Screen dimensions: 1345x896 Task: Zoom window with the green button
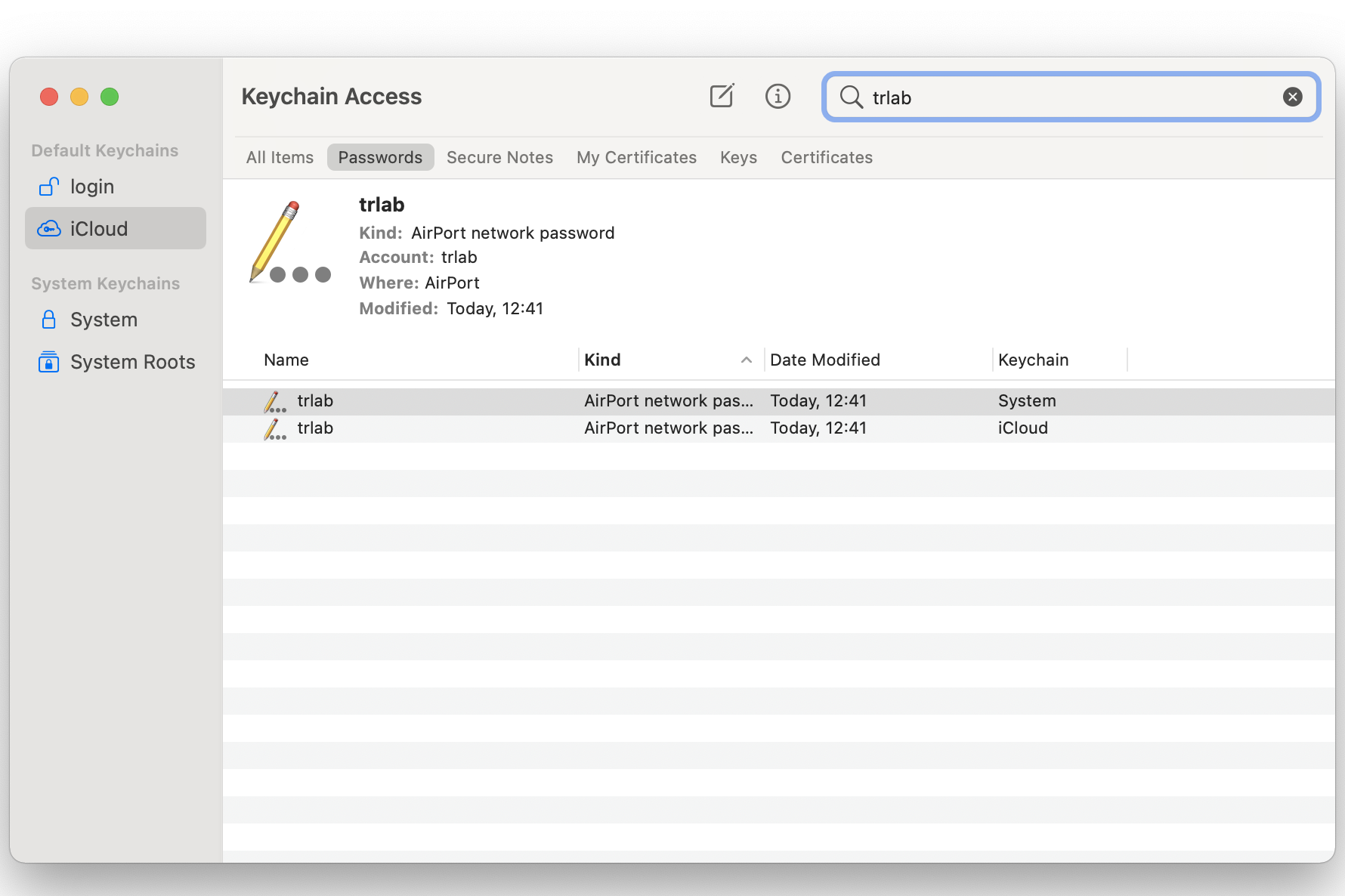coord(110,97)
